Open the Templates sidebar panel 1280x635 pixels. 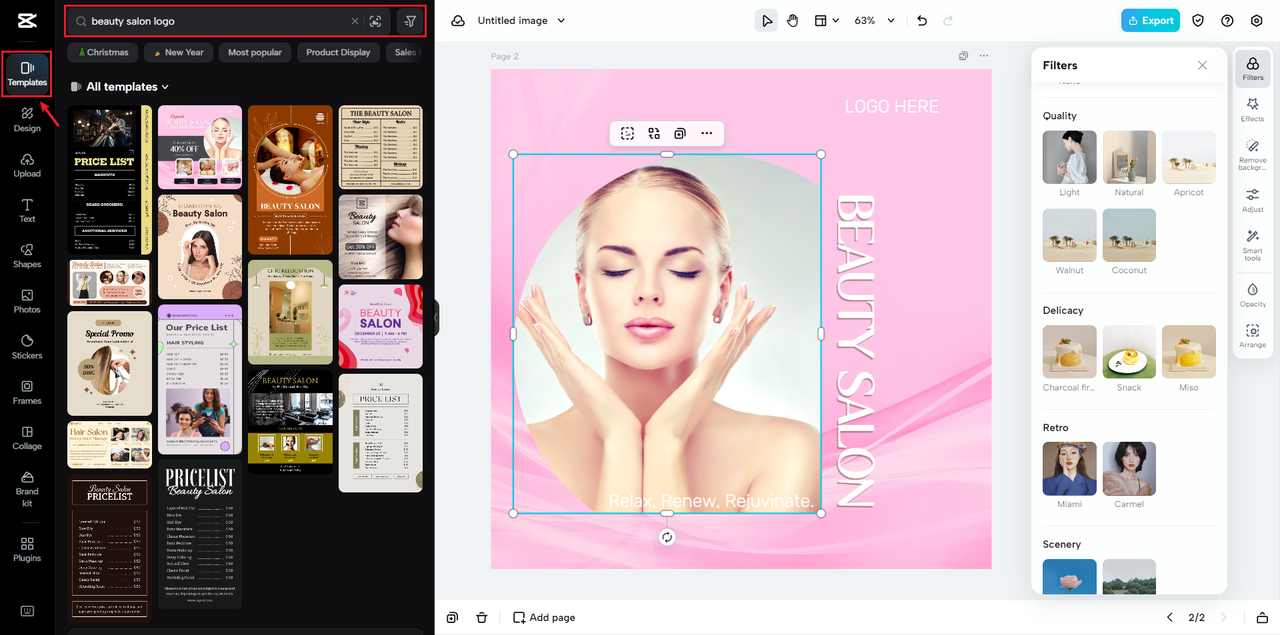(27, 74)
